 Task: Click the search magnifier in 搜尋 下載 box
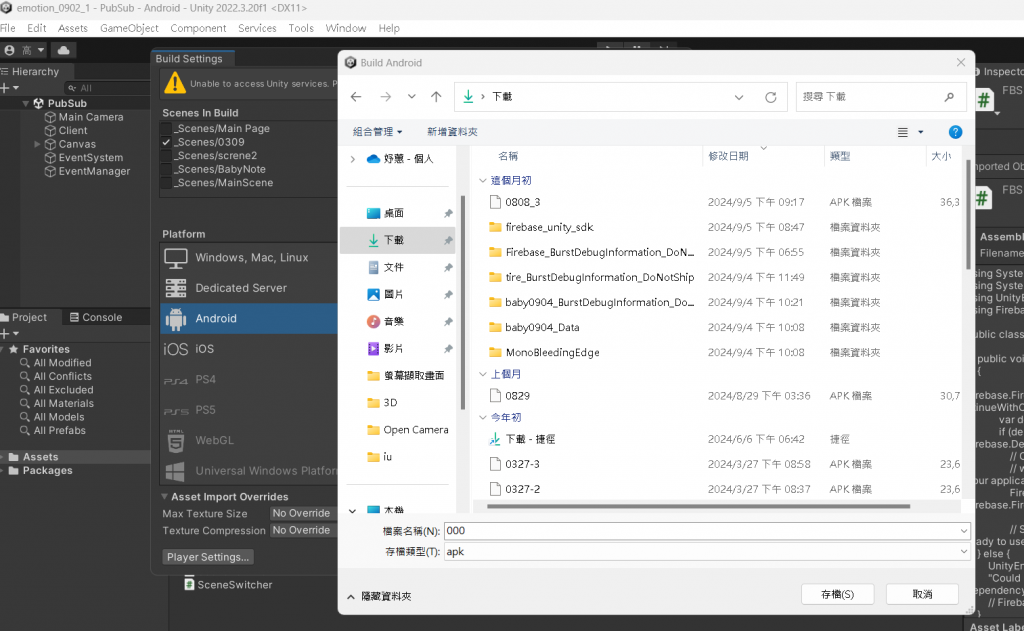click(949, 97)
